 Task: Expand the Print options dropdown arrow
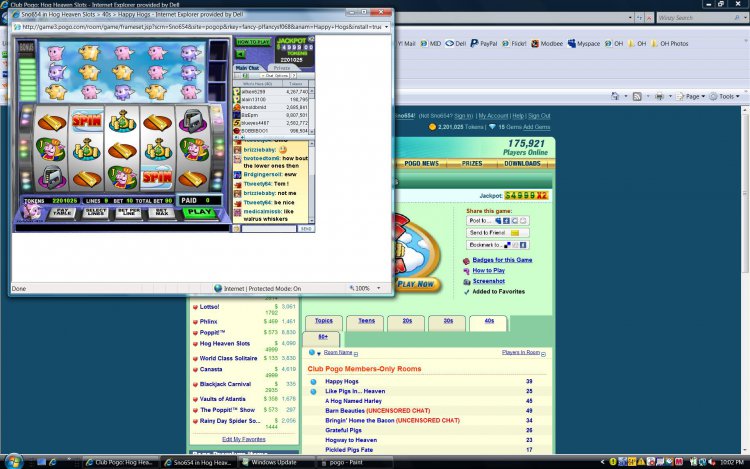[x=670, y=96]
